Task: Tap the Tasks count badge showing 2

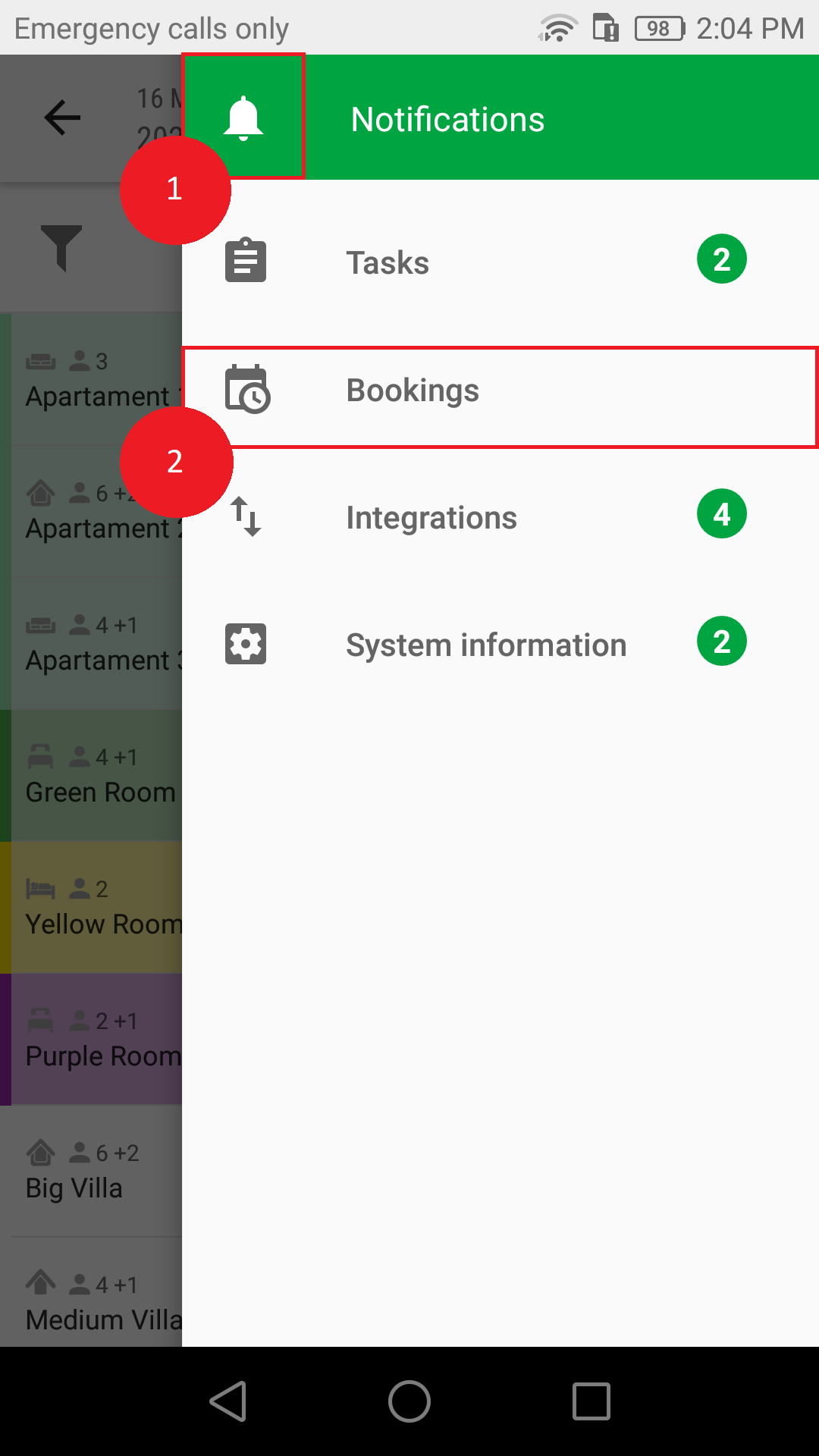Action: click(722, 259)
